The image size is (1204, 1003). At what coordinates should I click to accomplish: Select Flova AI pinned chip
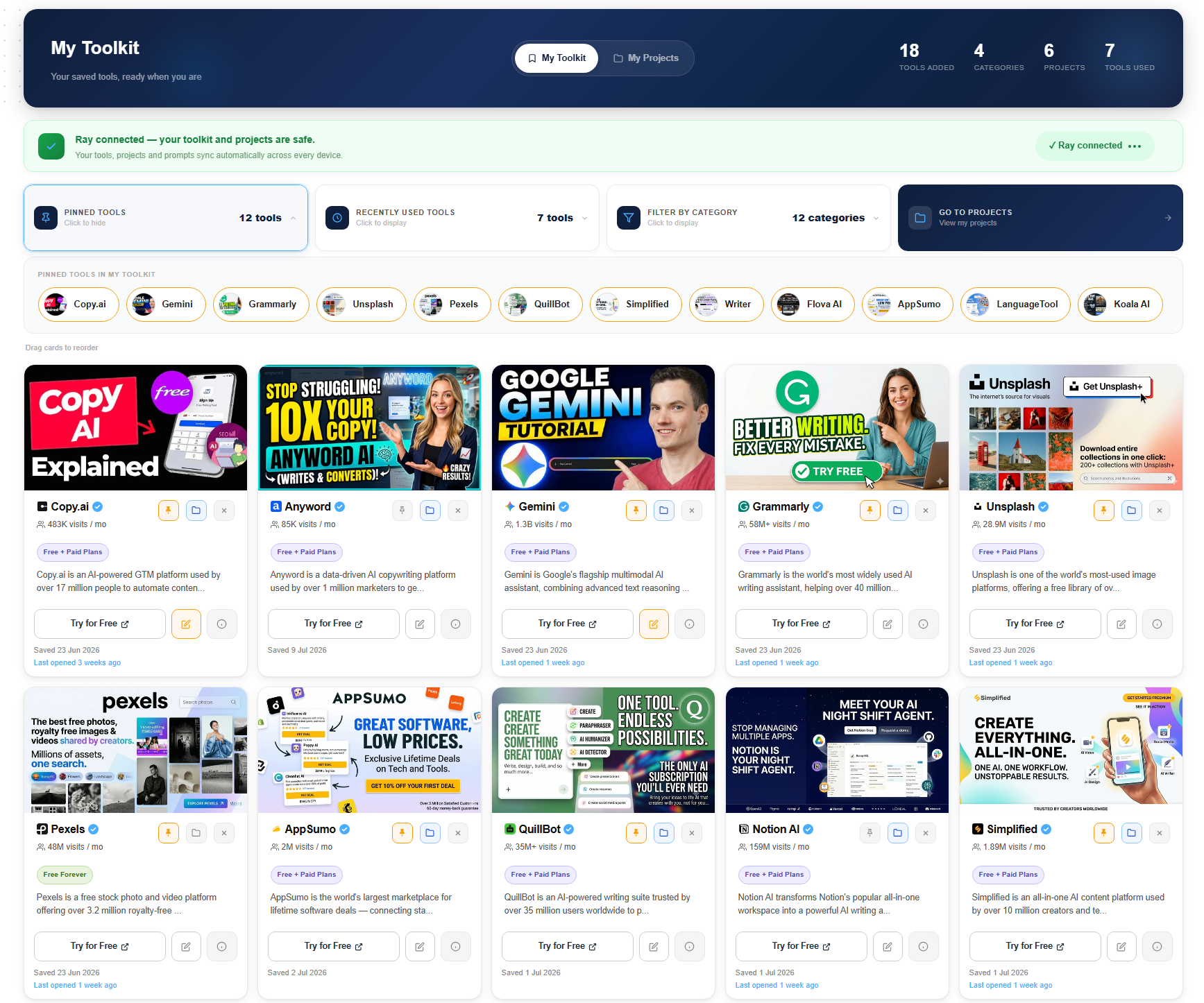pyautogui.click(x=813, y=305)
